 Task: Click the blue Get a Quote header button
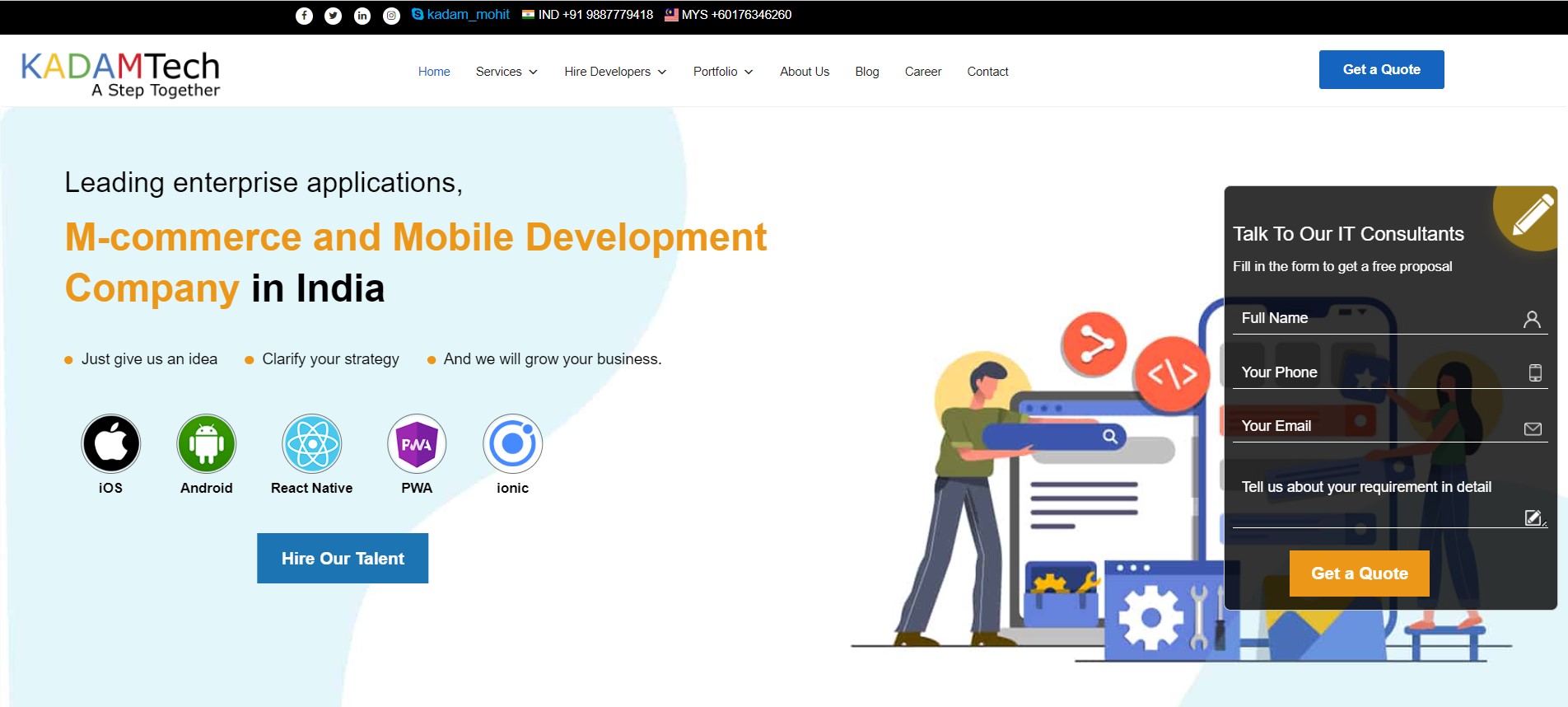1382,69
